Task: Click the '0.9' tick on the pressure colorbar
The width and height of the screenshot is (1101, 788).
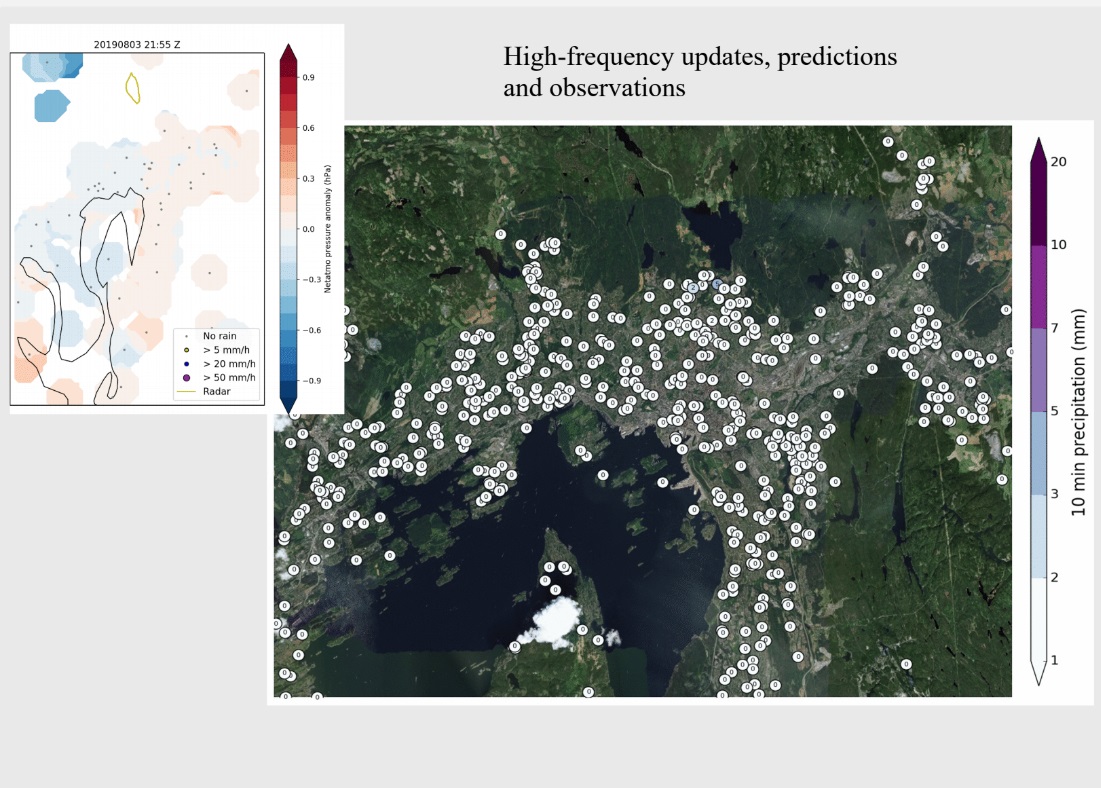Action: pos(308,77)
